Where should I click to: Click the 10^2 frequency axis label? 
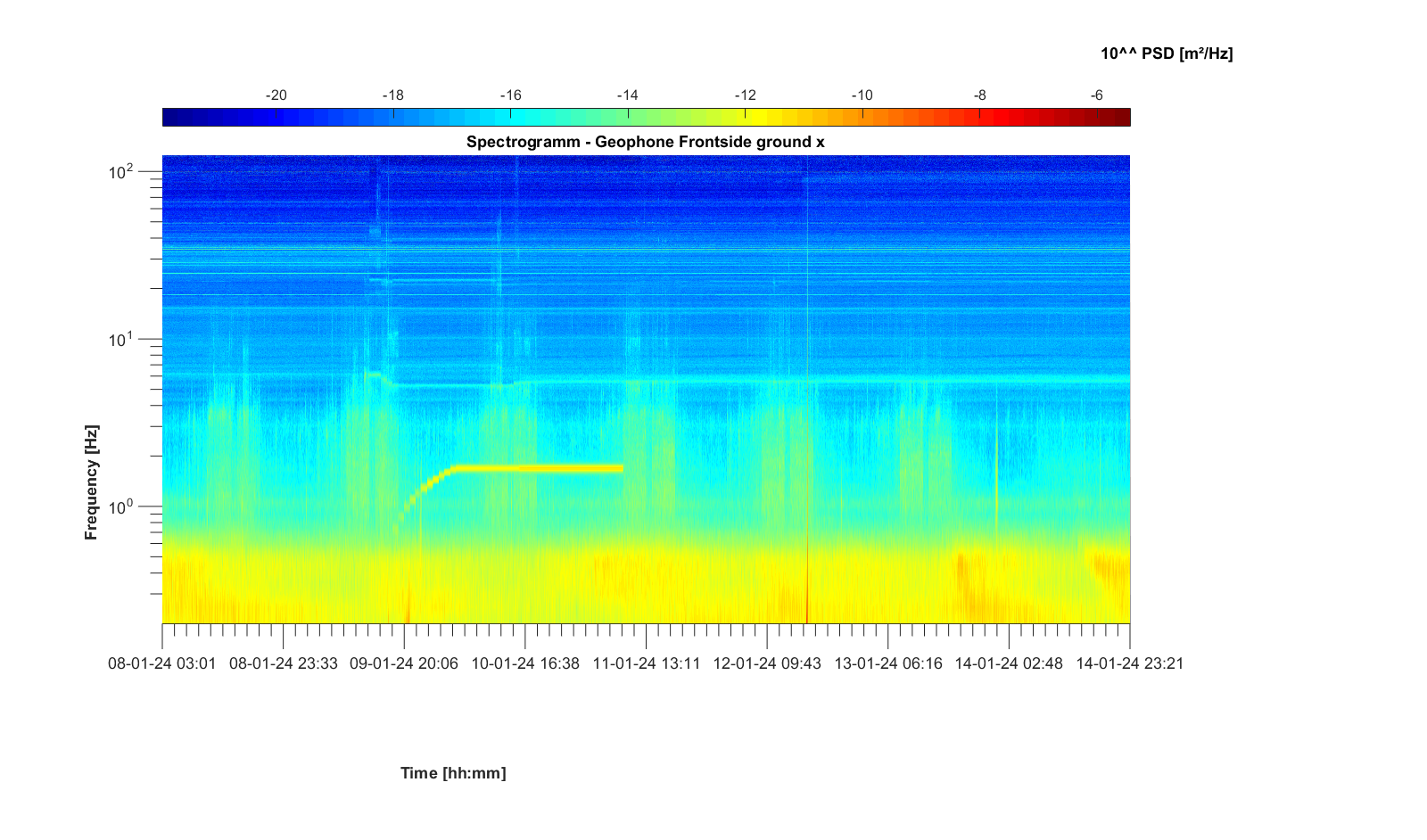click(121, 170)
